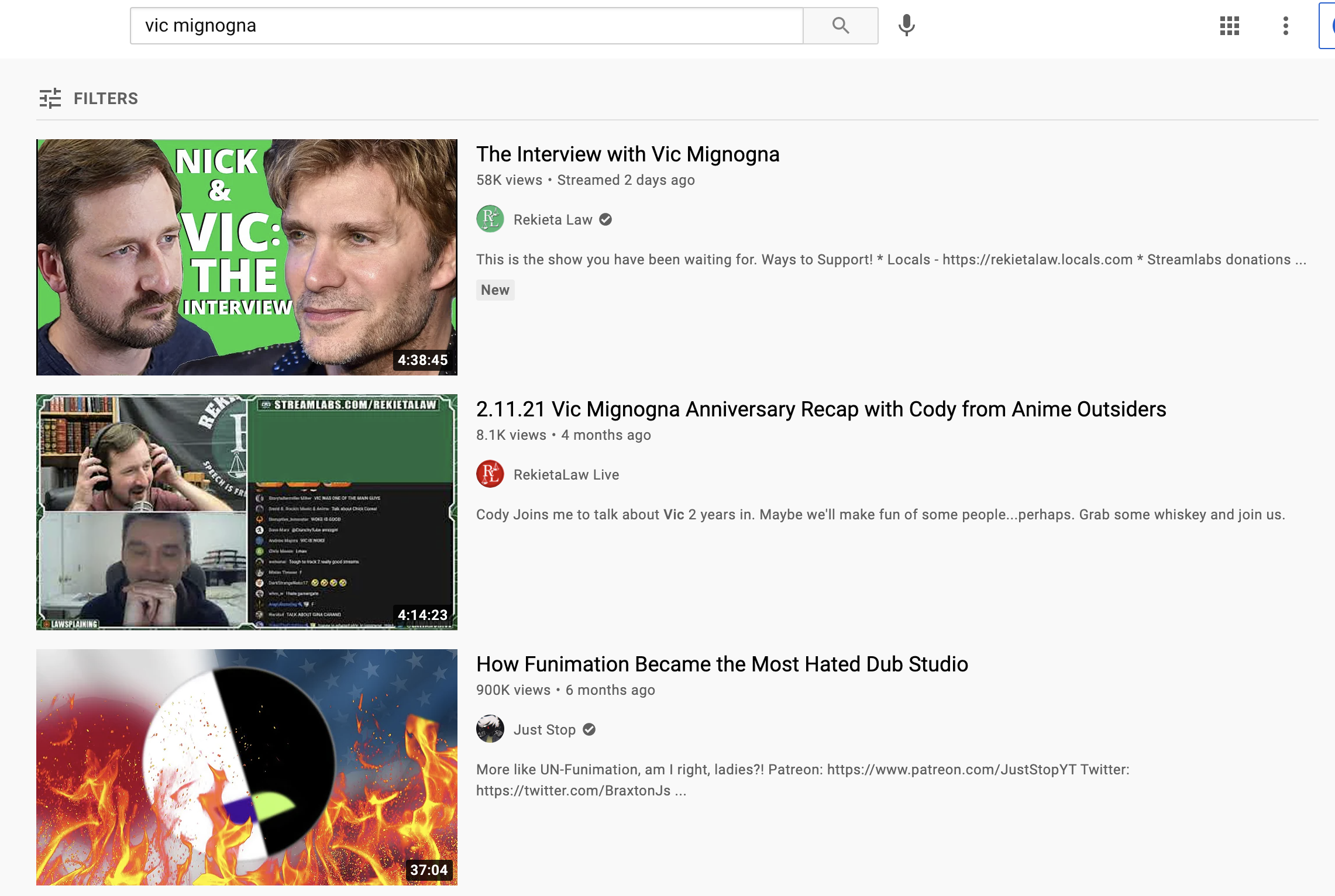1335x896 pixels.
Task: Open the YouTube apps grid icon
Action: pos(1229,26)
